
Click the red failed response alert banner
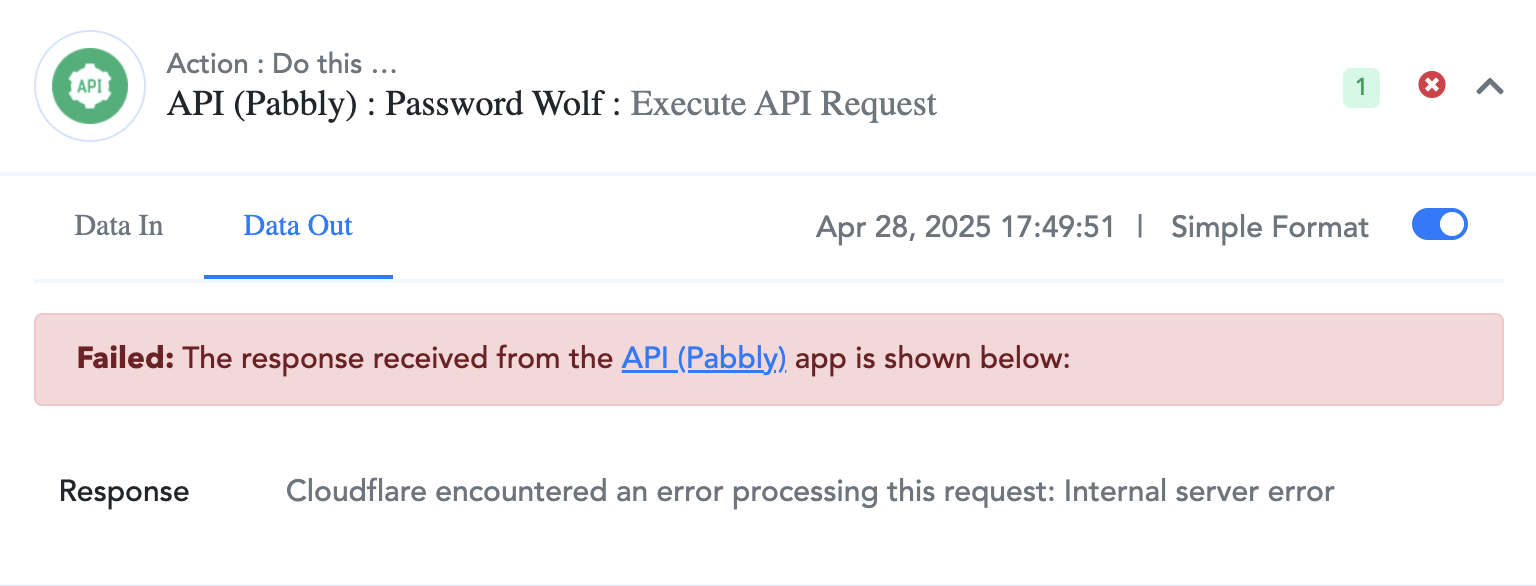pos(768,360)
